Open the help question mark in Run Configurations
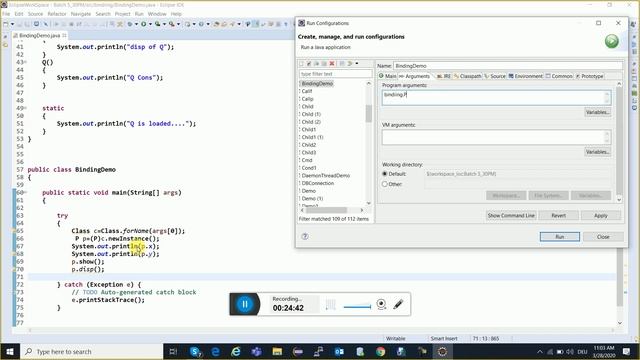Screen dimensions: 640x360 [305, 236]
